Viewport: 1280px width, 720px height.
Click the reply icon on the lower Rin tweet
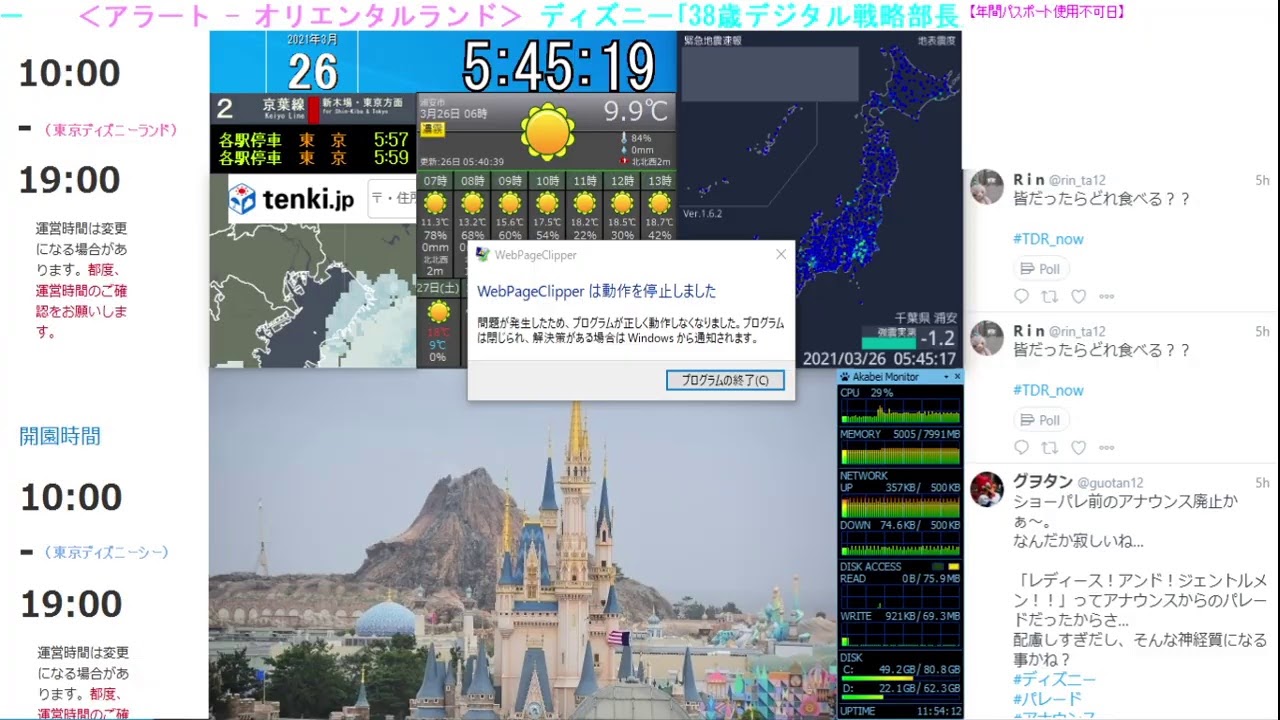coord(1021,447)
